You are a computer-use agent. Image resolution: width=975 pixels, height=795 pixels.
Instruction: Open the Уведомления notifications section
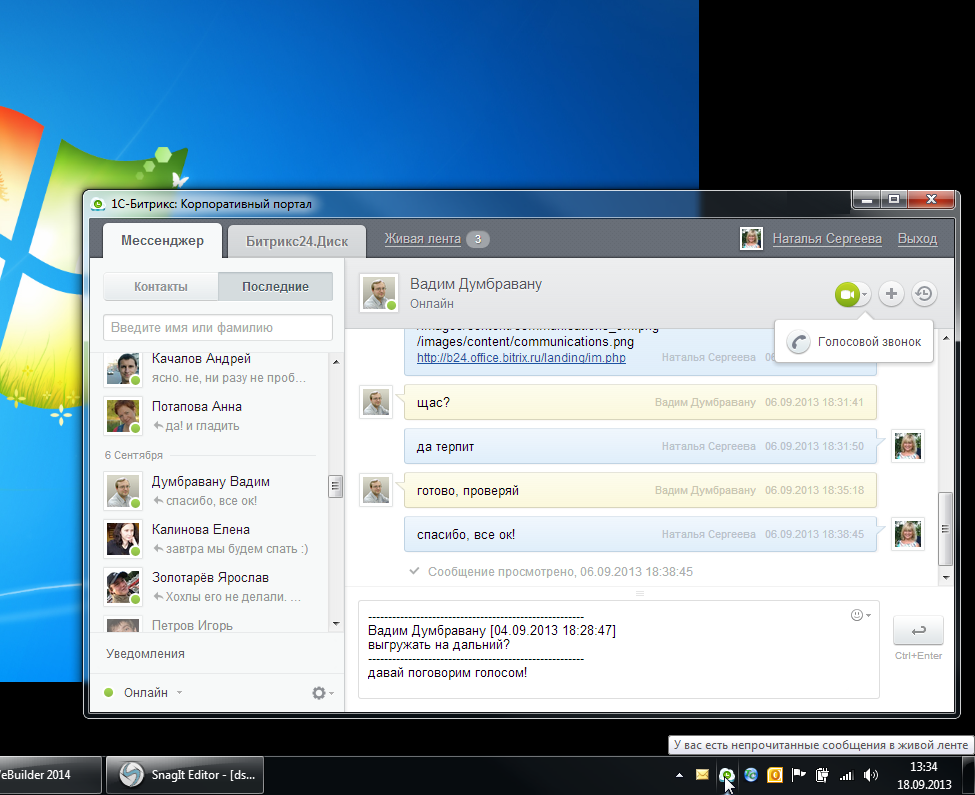coord(146,654)
